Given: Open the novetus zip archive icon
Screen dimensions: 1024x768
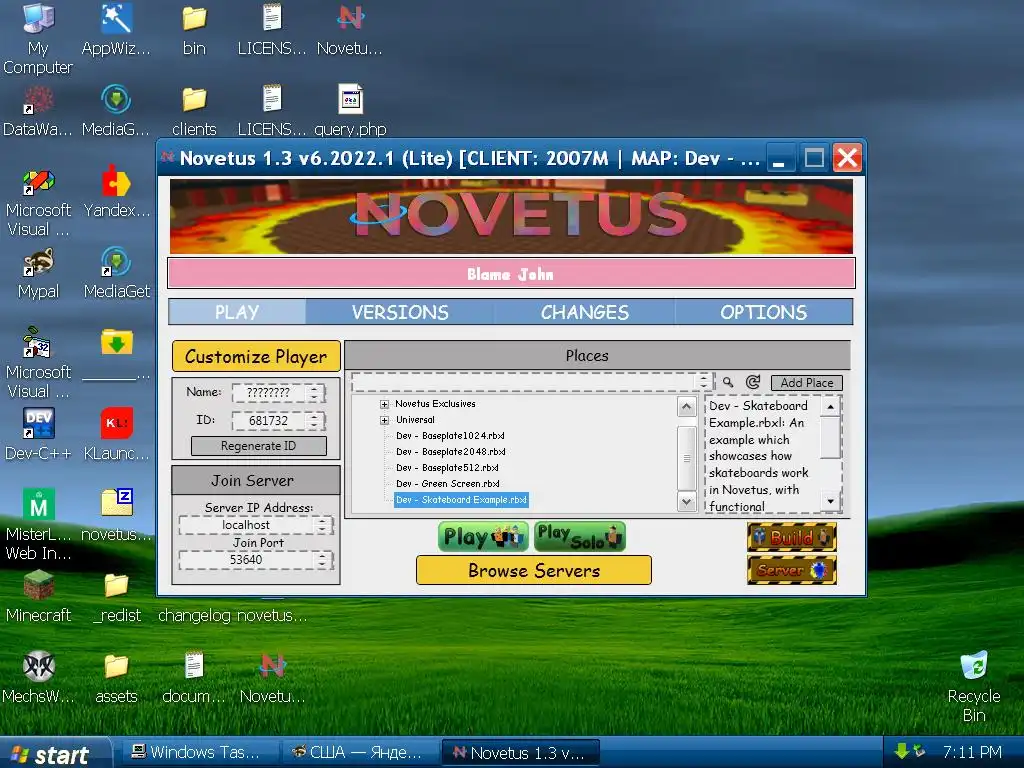Looking at the screenshot, I should pyautogui.click(x=116, y=515).
